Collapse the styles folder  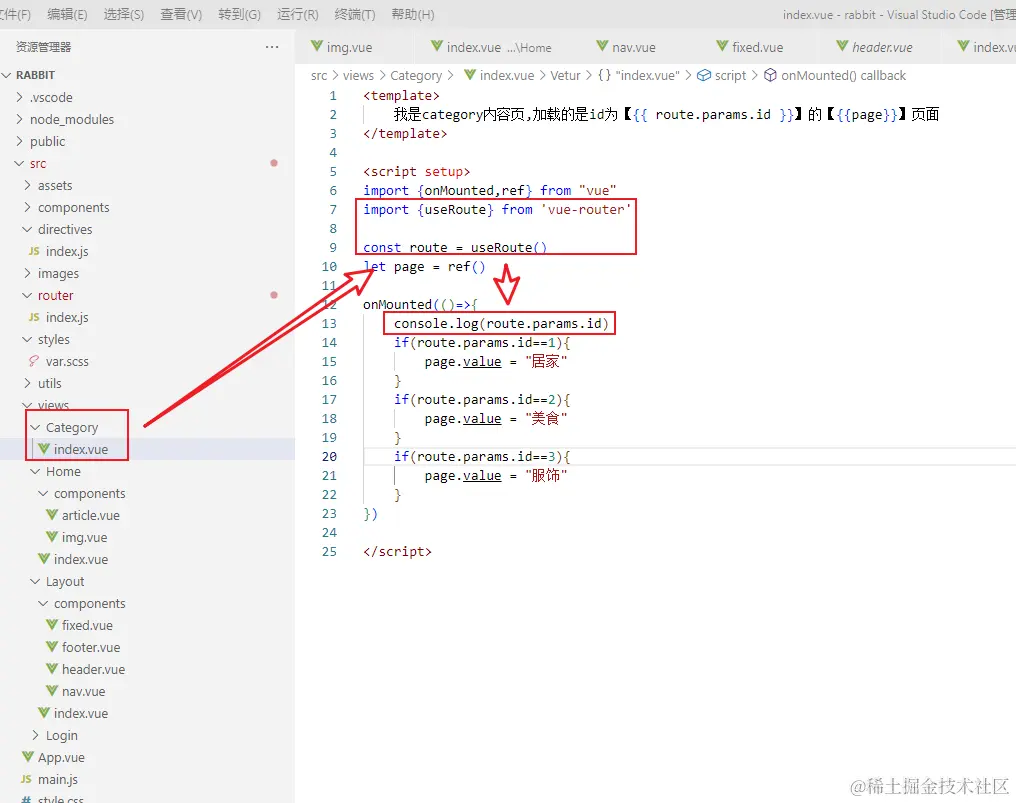tap(27, 340)
